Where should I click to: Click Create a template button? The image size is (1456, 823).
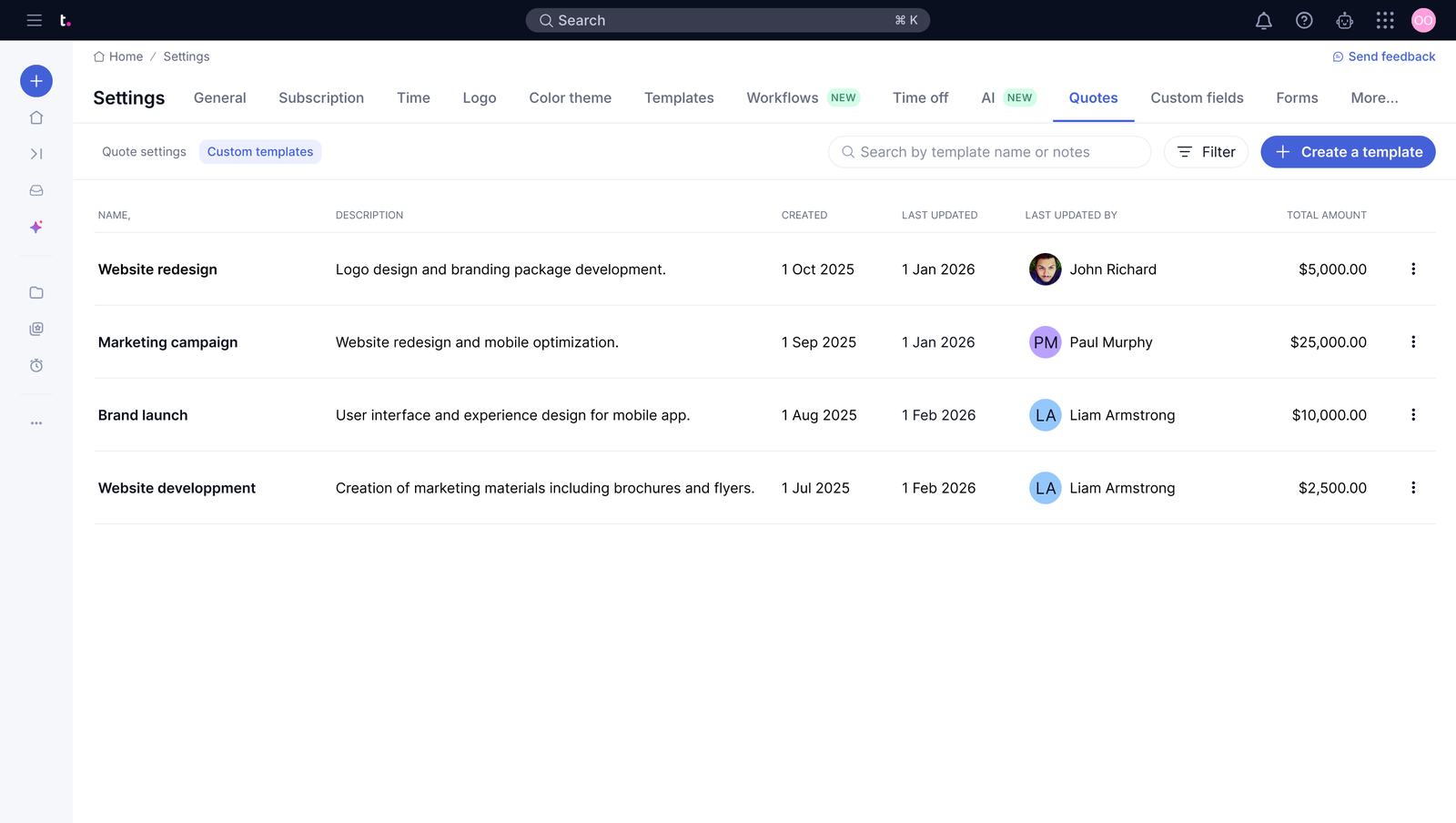(1348, 152)
